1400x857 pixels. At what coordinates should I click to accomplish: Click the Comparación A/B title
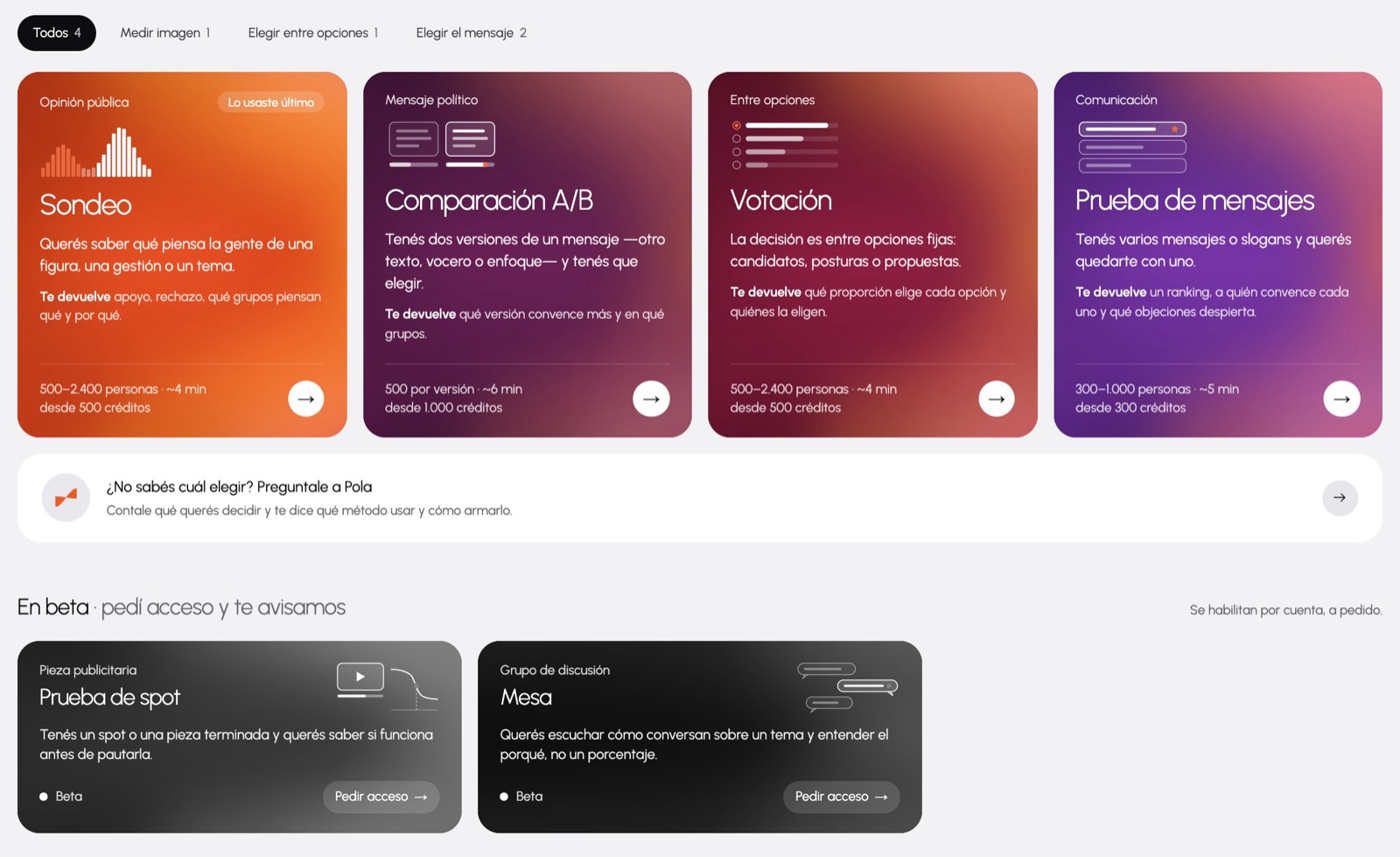coord(489,200)
